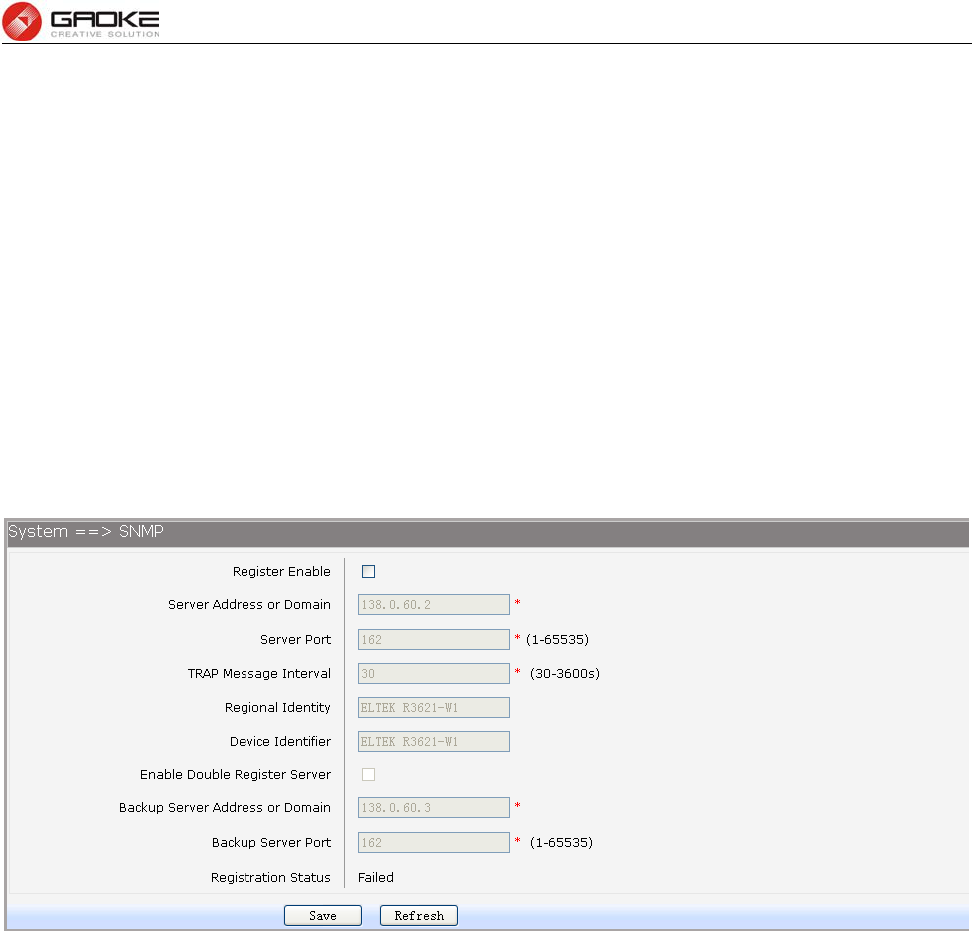Refresh the SNMP page
The height and width of the screenshot is (931, 972).
pyautogui.click(x=418, y=916)
